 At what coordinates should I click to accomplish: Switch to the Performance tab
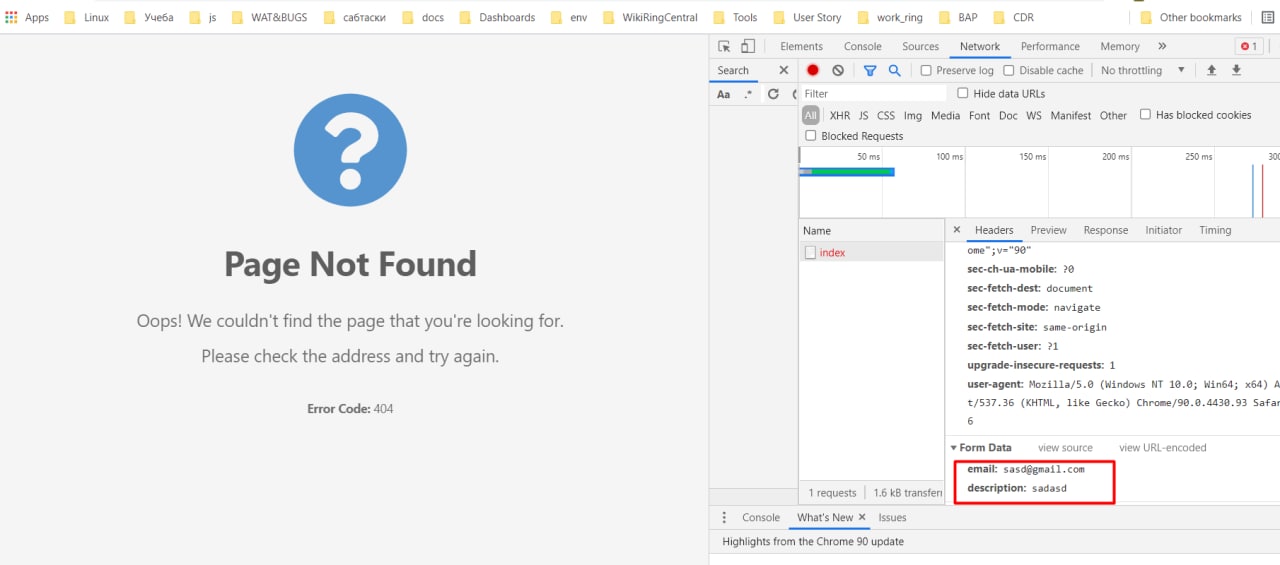click(1050, 46)
